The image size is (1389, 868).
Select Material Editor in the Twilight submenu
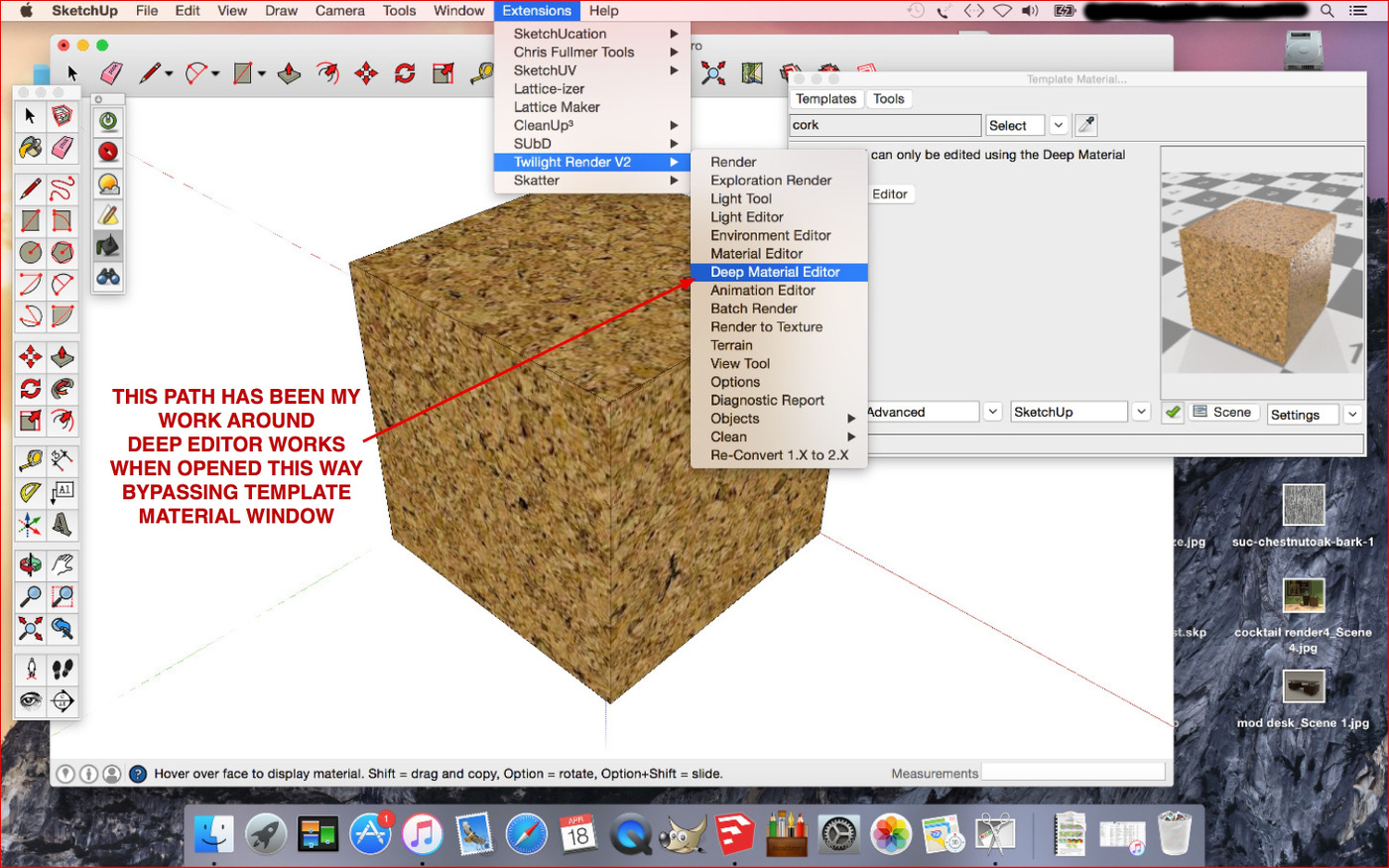(779, 254)
